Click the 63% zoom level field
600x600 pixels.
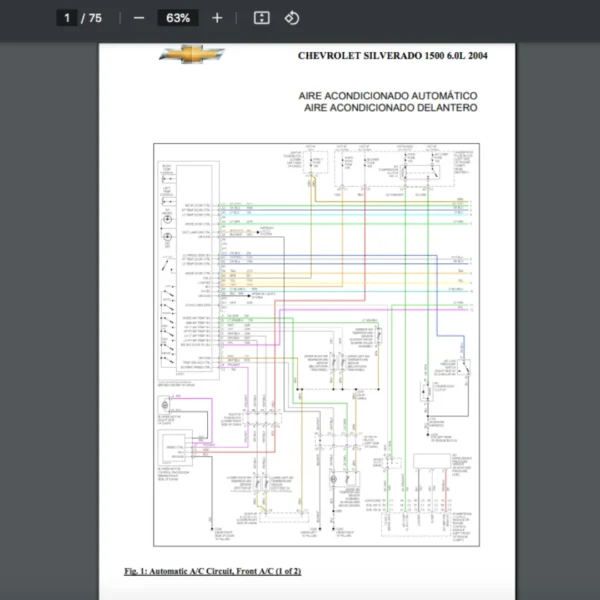[178, 18]
